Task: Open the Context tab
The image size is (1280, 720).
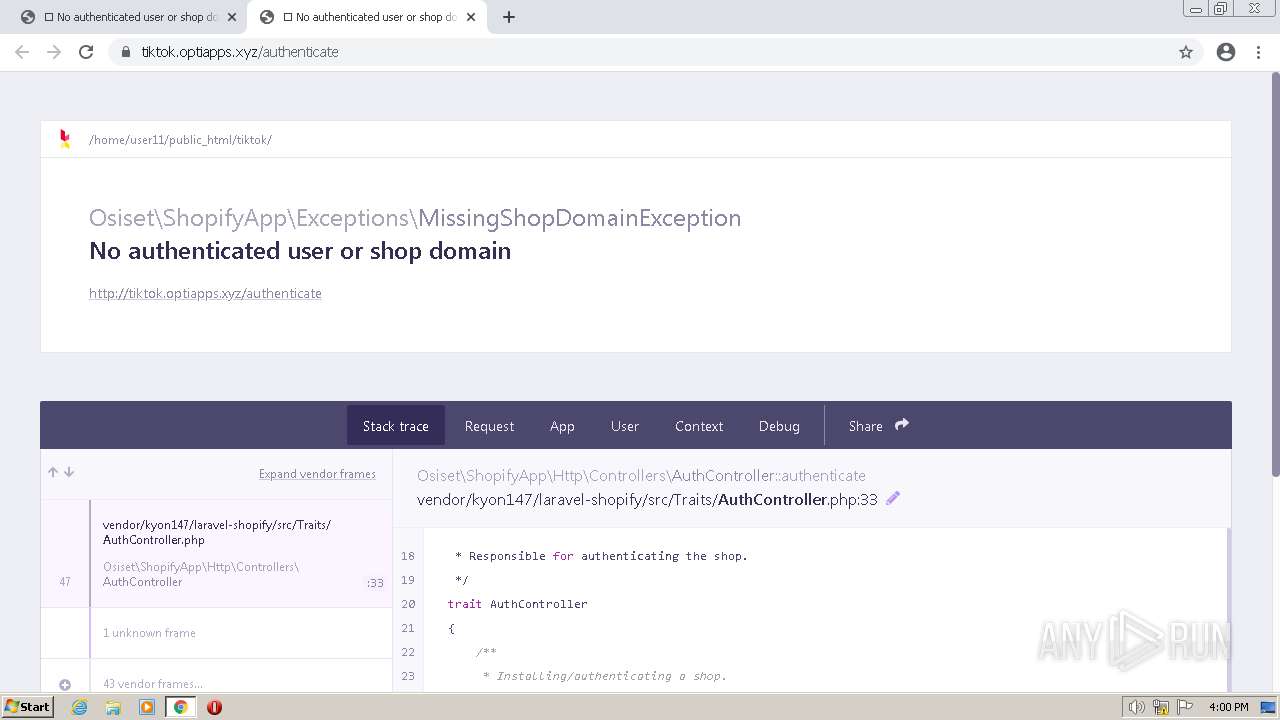Action: click(699, 426)
